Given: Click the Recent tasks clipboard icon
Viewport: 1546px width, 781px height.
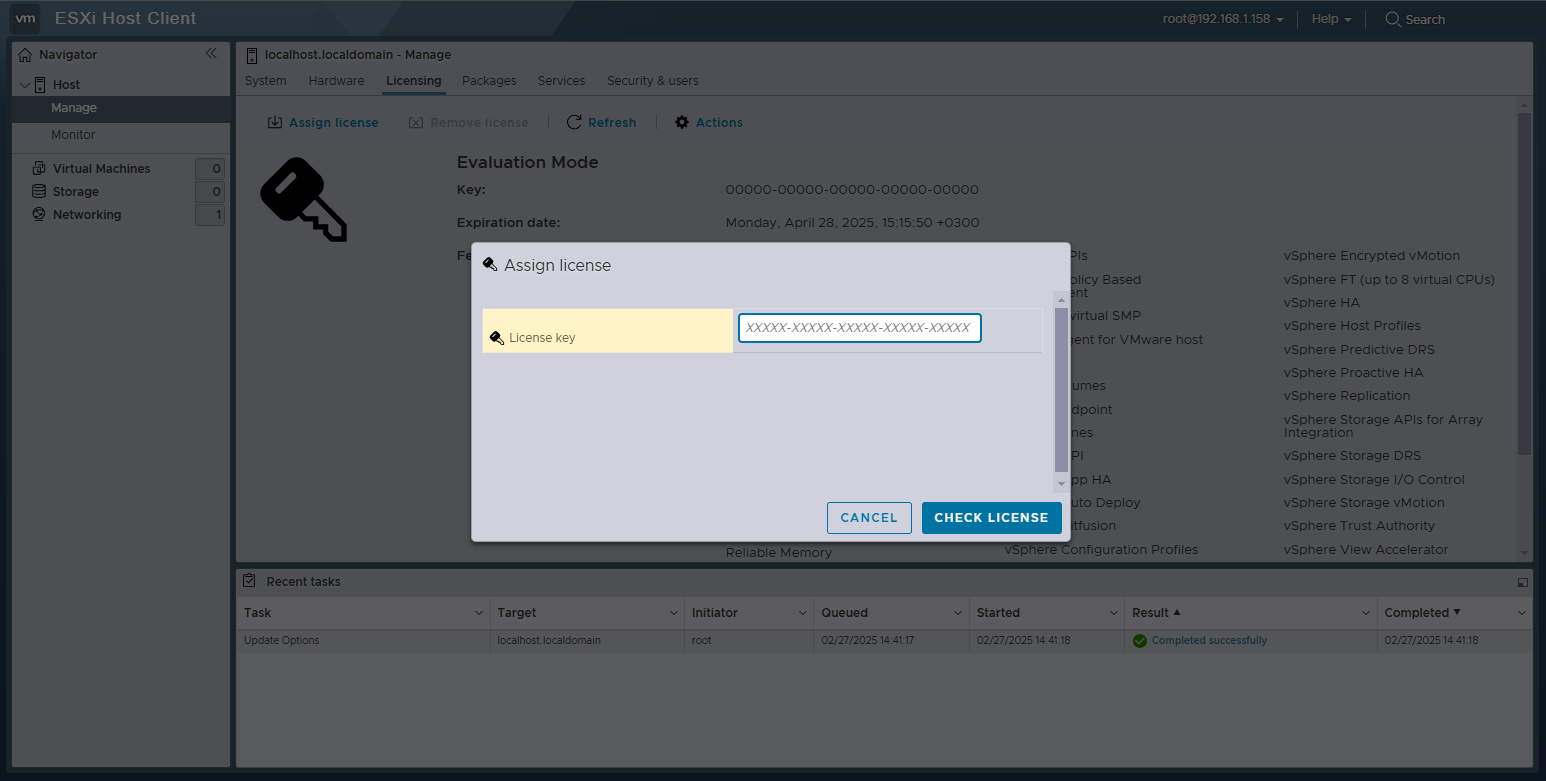Looking at the screenshot, I should pyautogui.click(x=250, y=581).
